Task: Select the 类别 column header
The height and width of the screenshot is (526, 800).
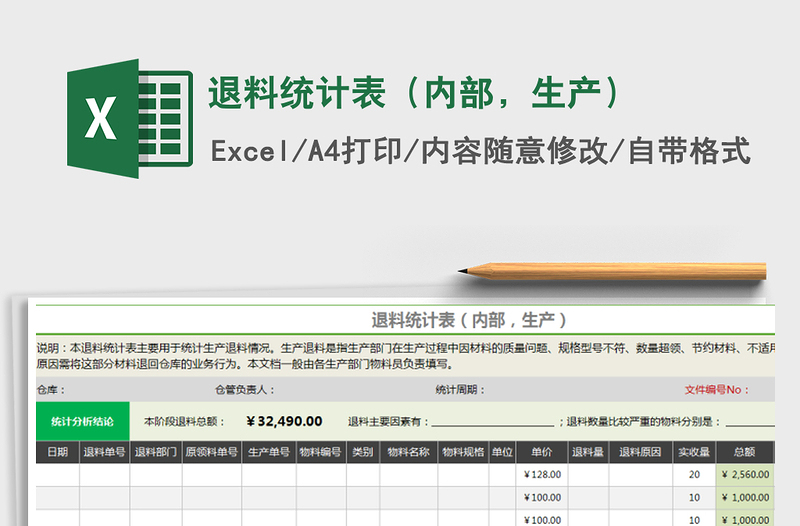Action: [x=363, y=452]
